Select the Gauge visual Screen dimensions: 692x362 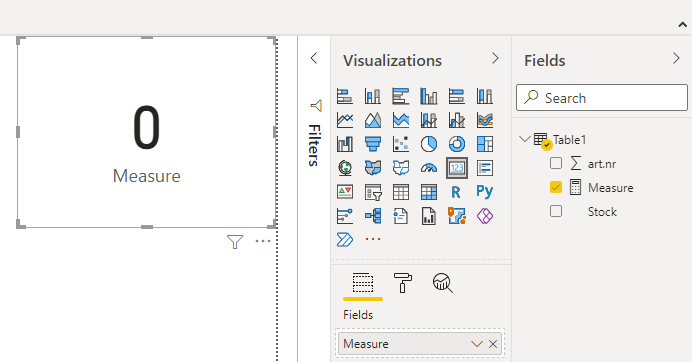[x=429, y=168]
